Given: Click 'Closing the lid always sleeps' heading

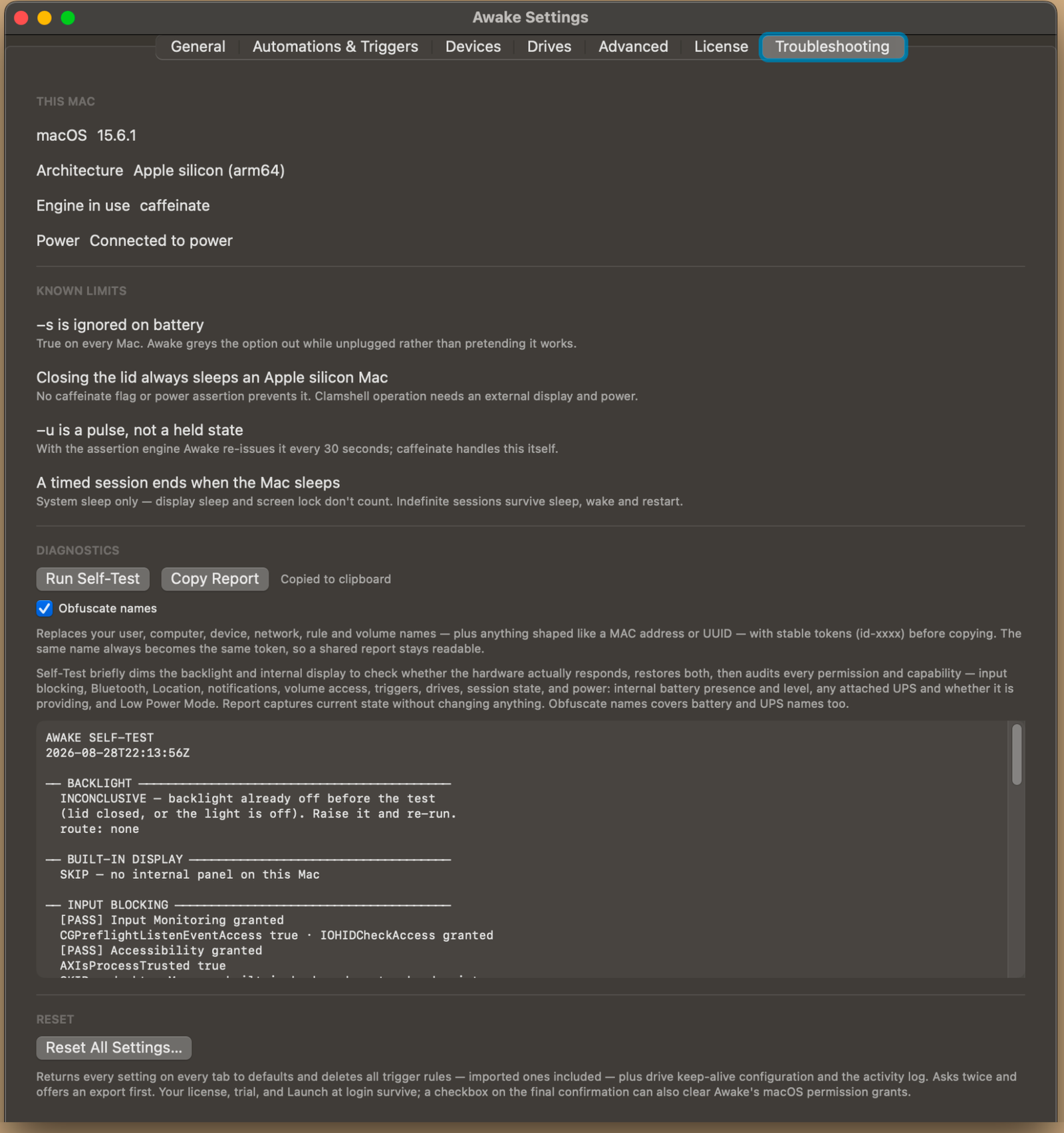Looking at the screenshot, I should (x=212, y=377).
